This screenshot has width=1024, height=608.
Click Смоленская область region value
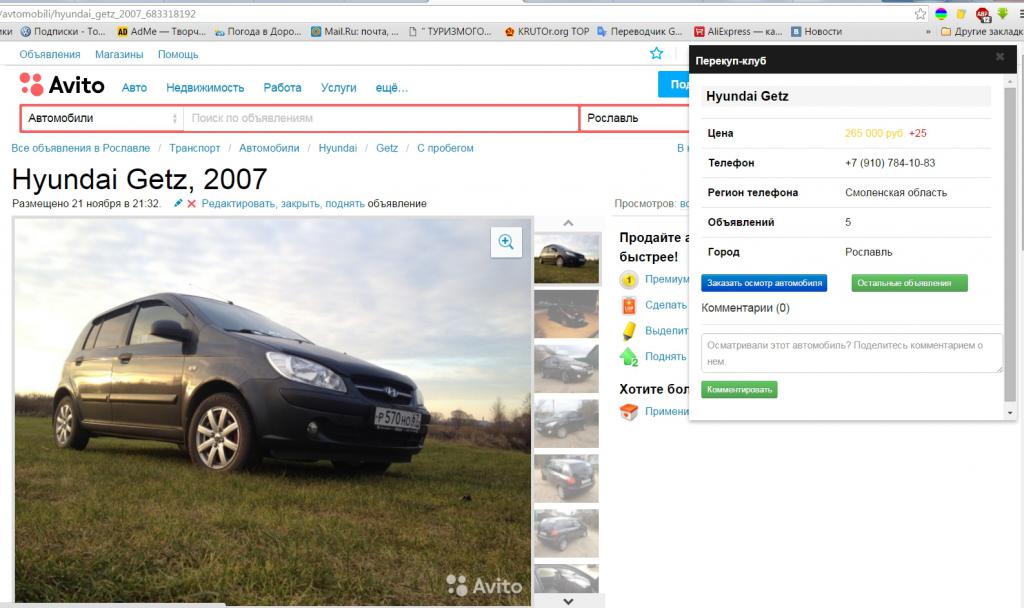896,193
